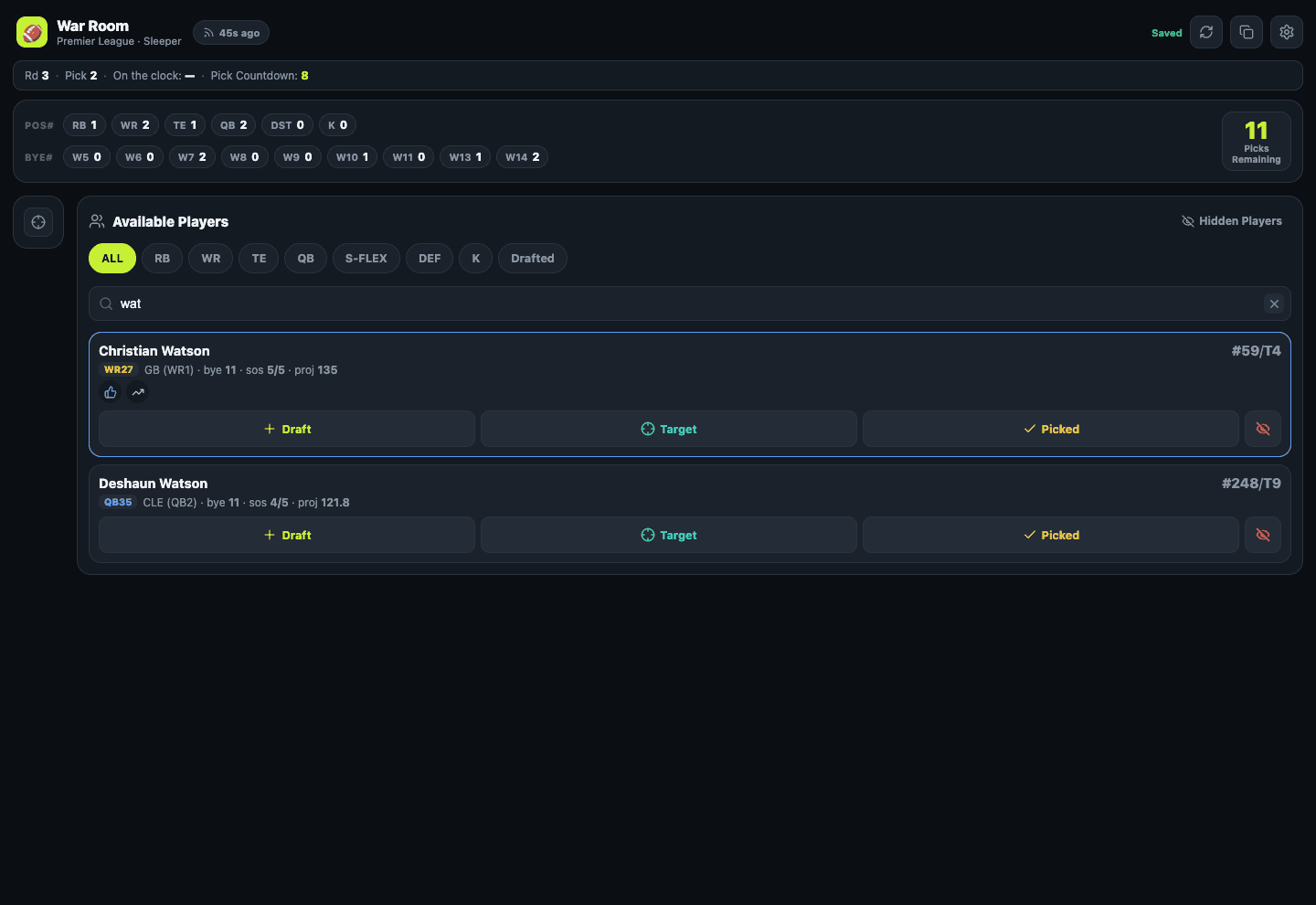The width and height of the screenshot is (1316, 905).
Task: Clear the search field with X icon
Action: 1274,303
